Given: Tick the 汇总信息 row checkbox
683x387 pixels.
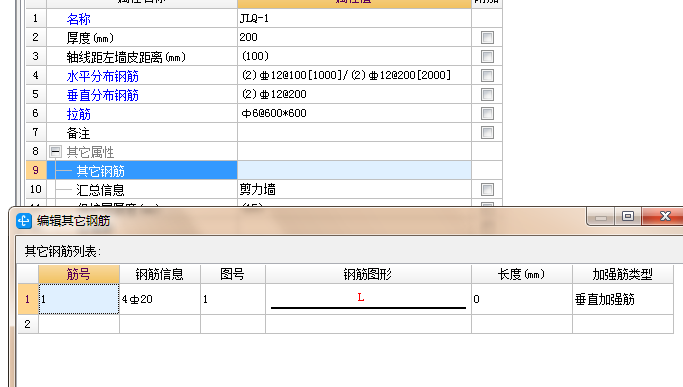Looking at the screenshot, I should tap(487, 190).
